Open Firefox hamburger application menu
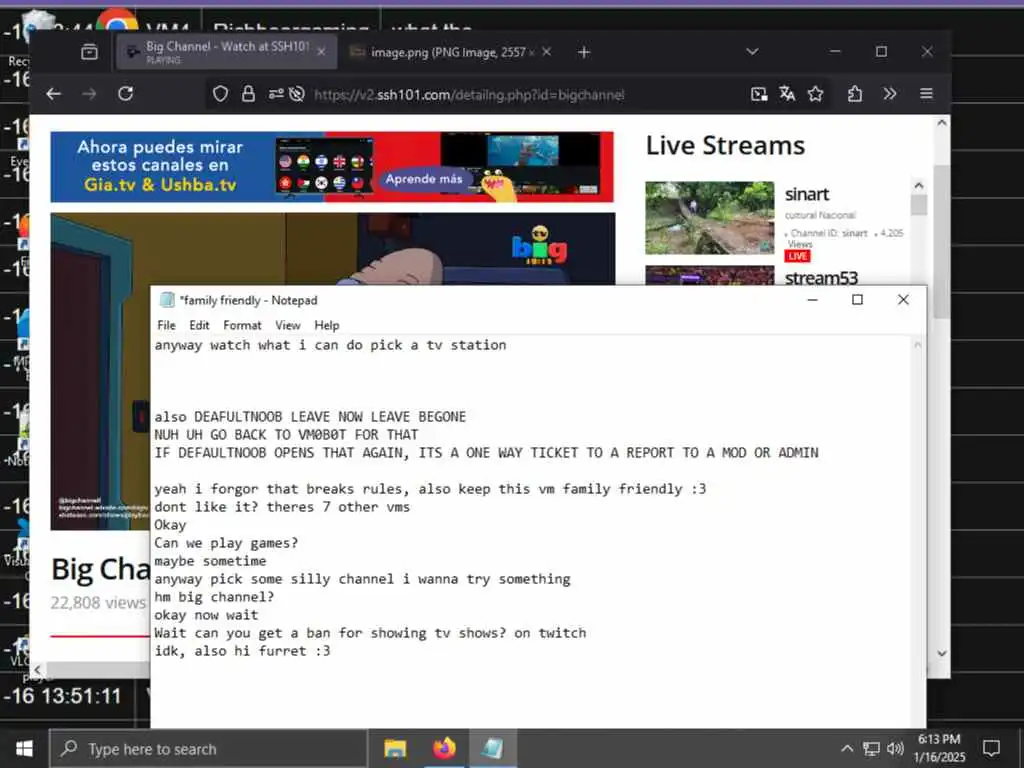 tap(926, 94)
